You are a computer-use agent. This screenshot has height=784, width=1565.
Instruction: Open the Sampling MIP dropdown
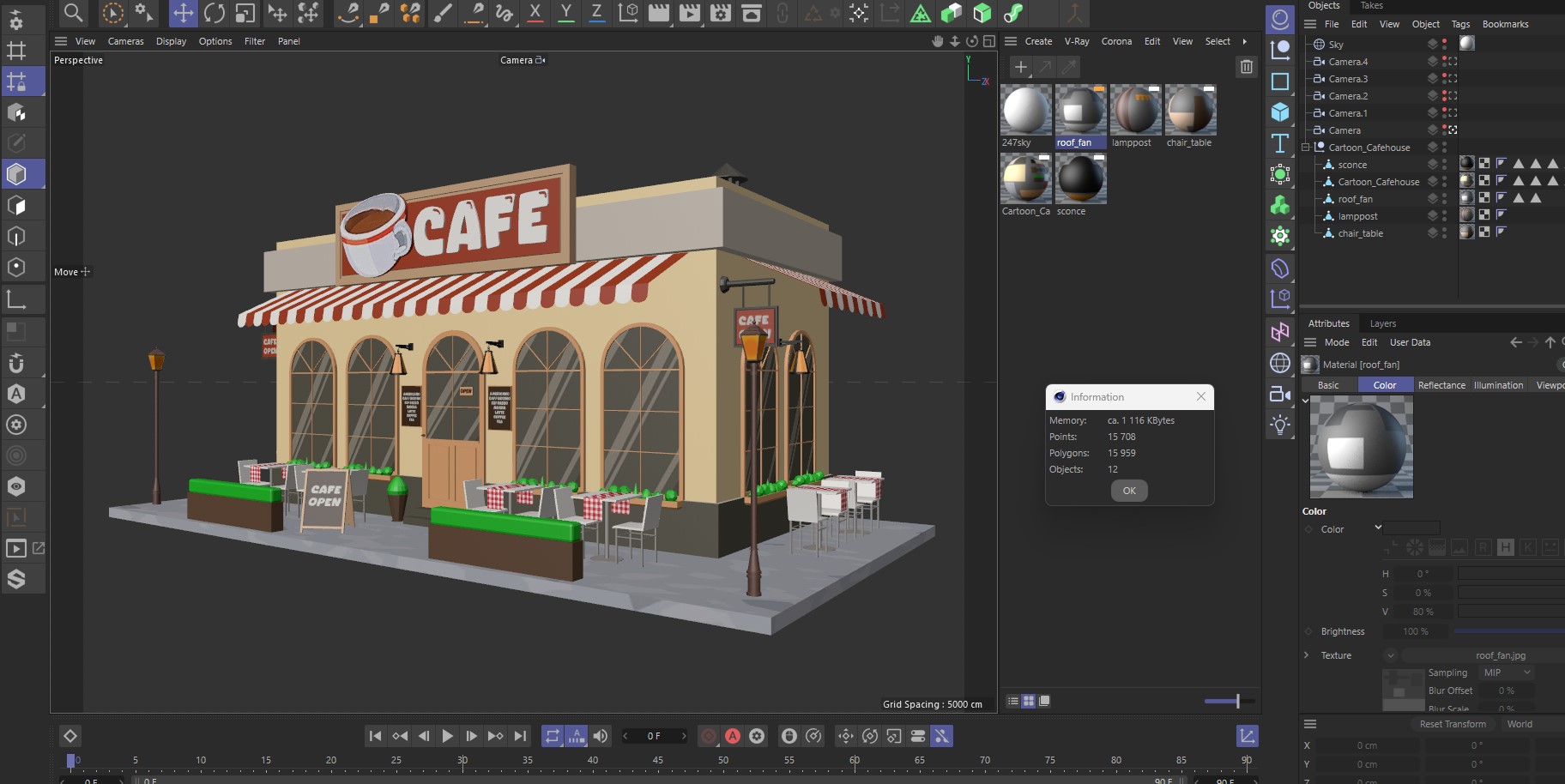(x=1507, y=672)
